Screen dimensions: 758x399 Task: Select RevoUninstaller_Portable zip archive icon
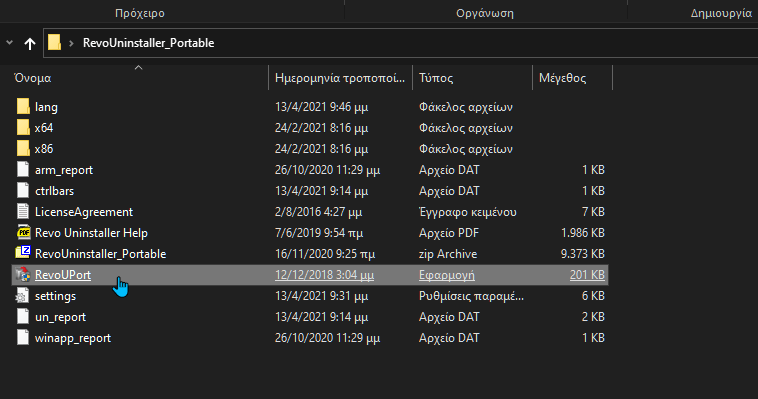tap(23, 253)
